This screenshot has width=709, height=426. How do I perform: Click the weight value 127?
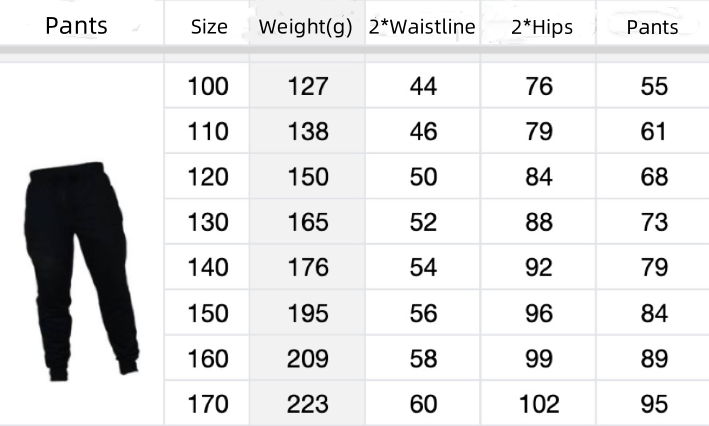(x=308, y=86)
